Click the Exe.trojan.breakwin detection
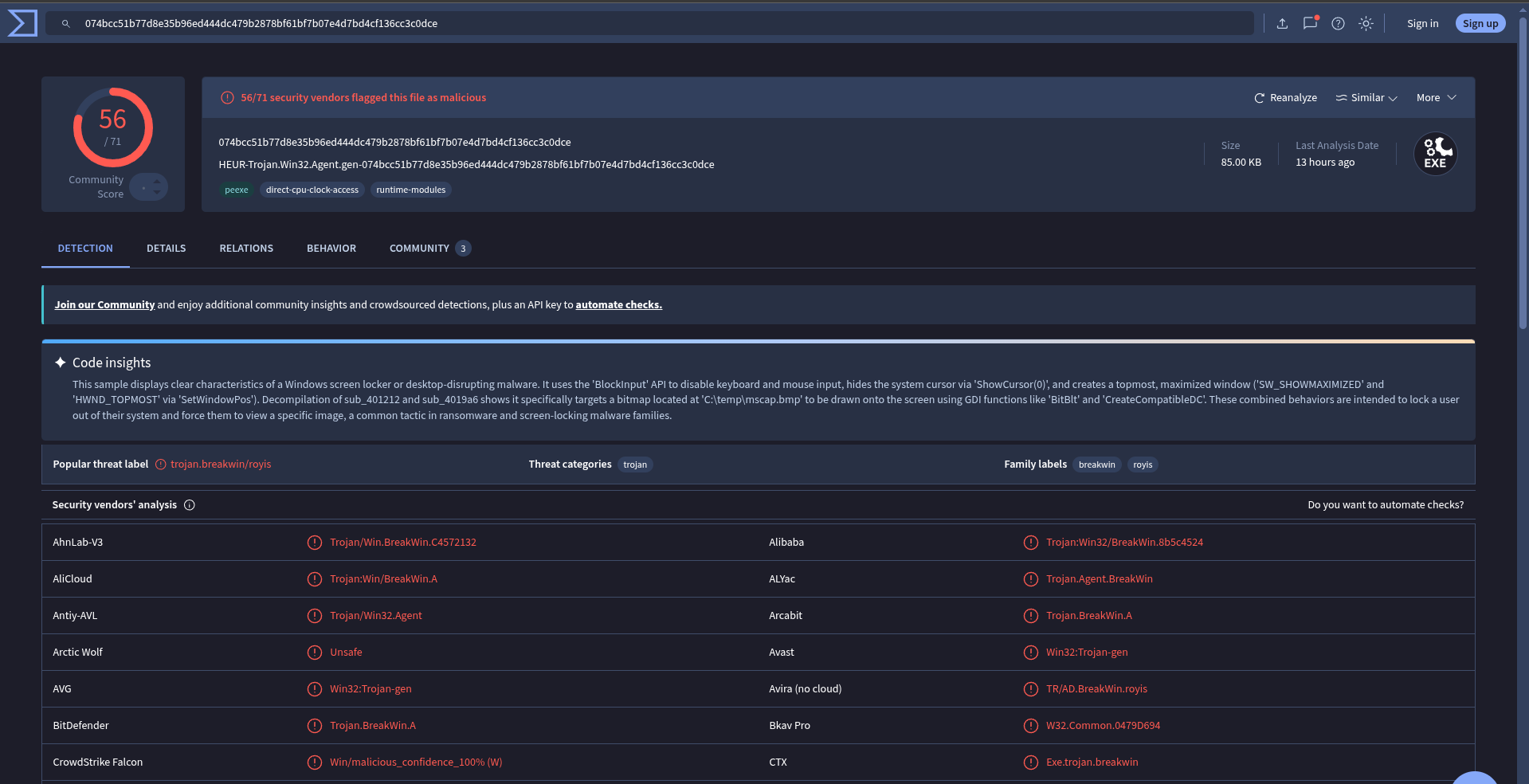Viewport: 1529px width, 784px height. click(1092, 762)
